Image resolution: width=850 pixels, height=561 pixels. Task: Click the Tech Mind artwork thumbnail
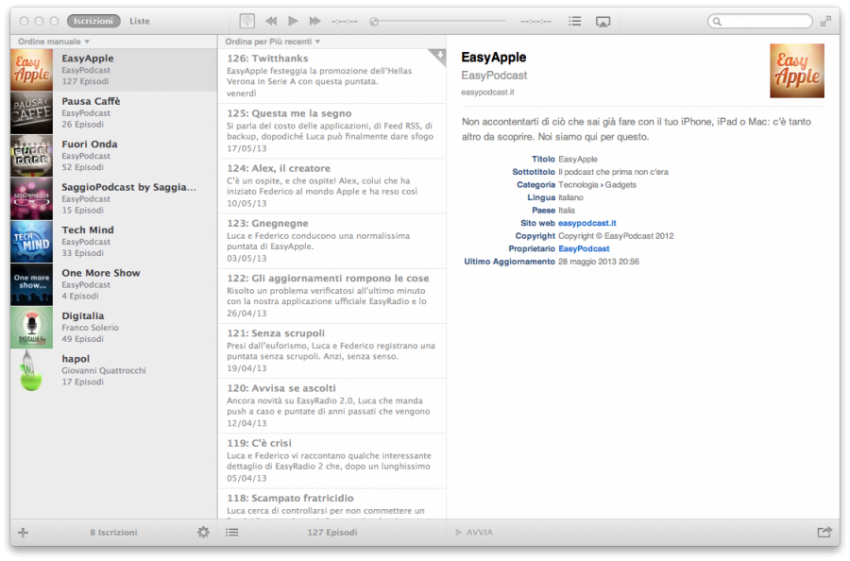pyautogui.click(x=31, y=241)
